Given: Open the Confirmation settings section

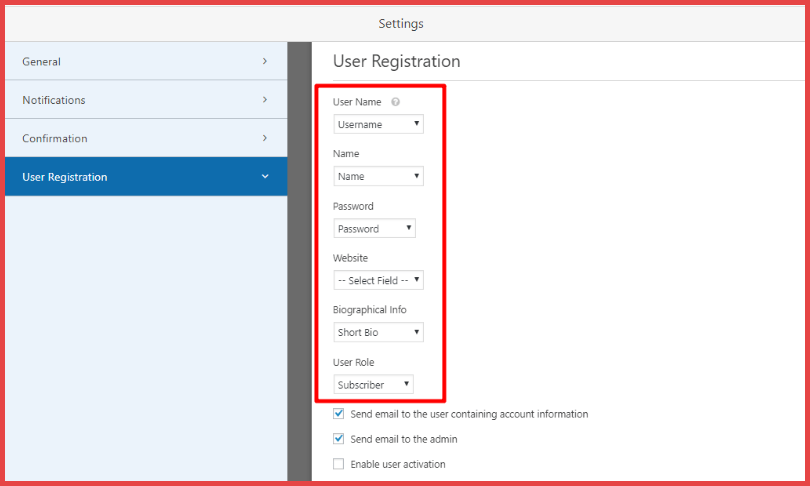Looking at the screenshot, I should coord(55,139).
